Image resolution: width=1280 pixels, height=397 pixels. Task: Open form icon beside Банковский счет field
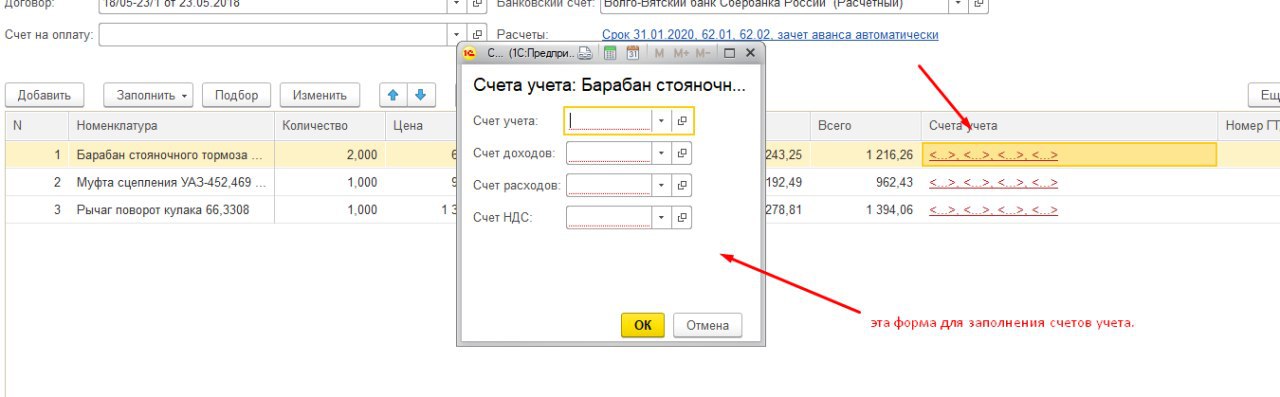point(979,4)
